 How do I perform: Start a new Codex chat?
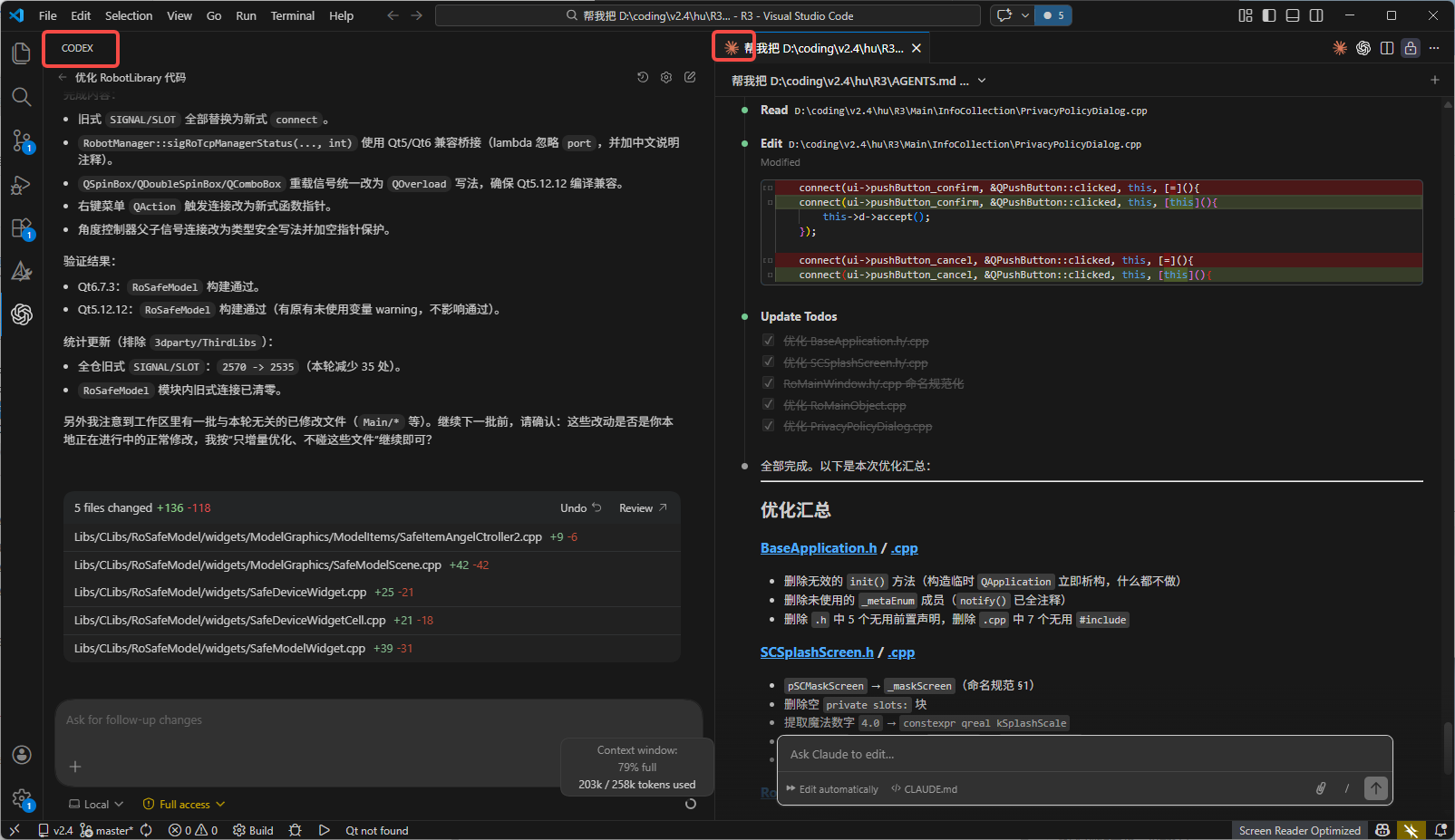coord(690,77)
